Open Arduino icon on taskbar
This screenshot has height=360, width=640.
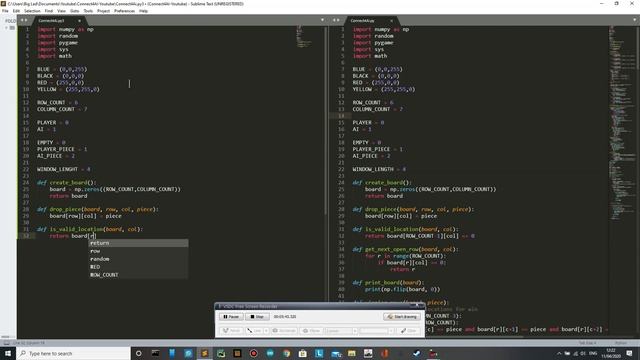pos(270,353)
